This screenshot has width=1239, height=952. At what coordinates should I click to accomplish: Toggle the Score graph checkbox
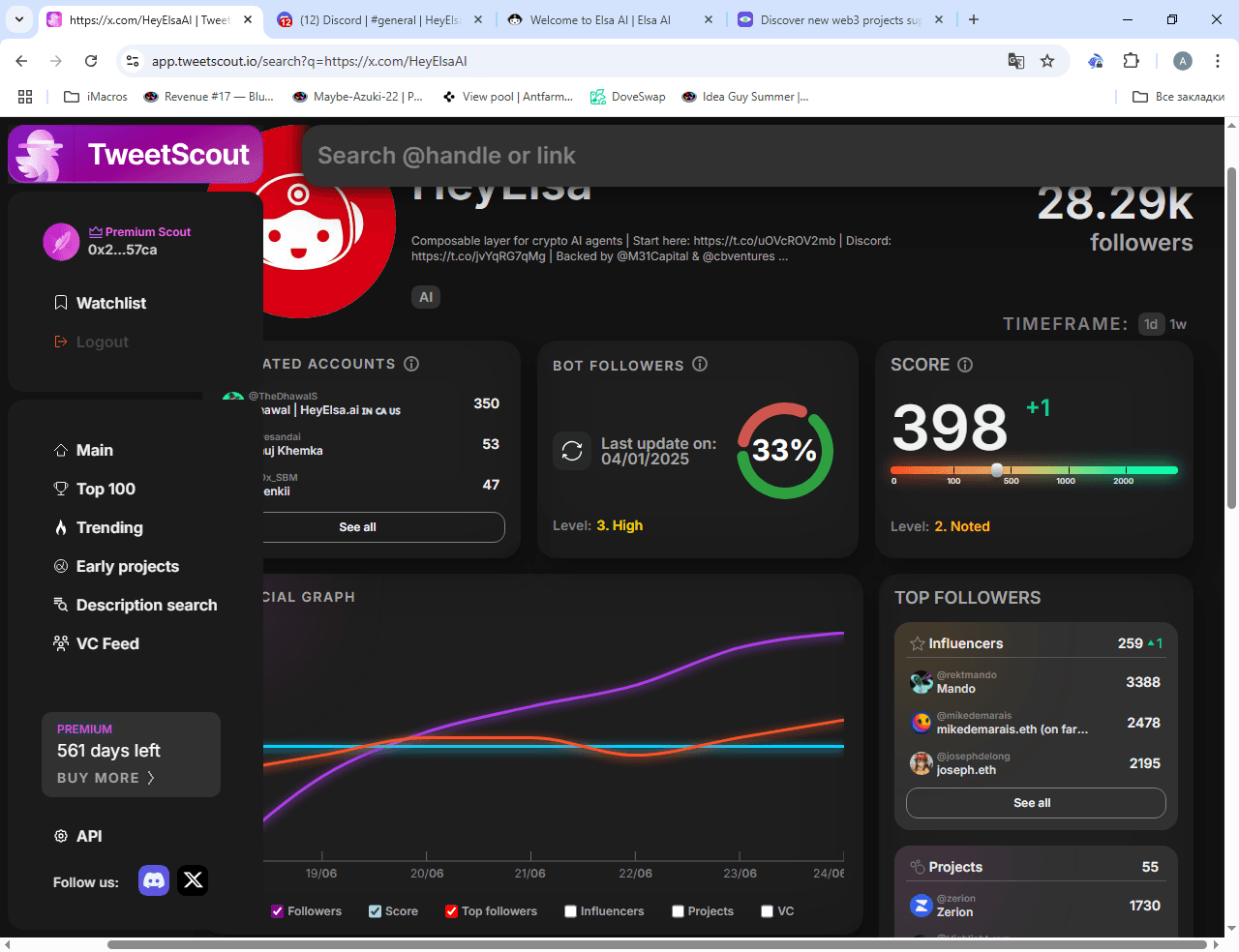tap(375, 911)
